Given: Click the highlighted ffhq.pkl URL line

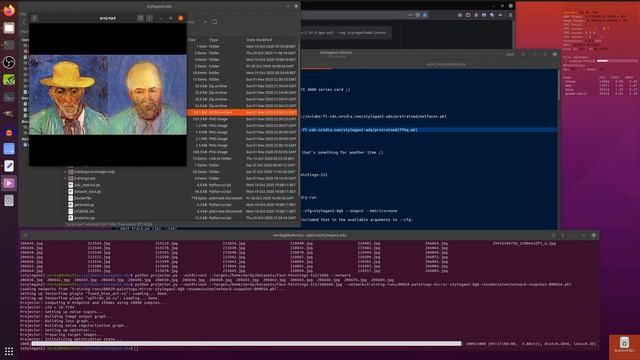Looking at the screenshot, I should click(x=429, y=130).
